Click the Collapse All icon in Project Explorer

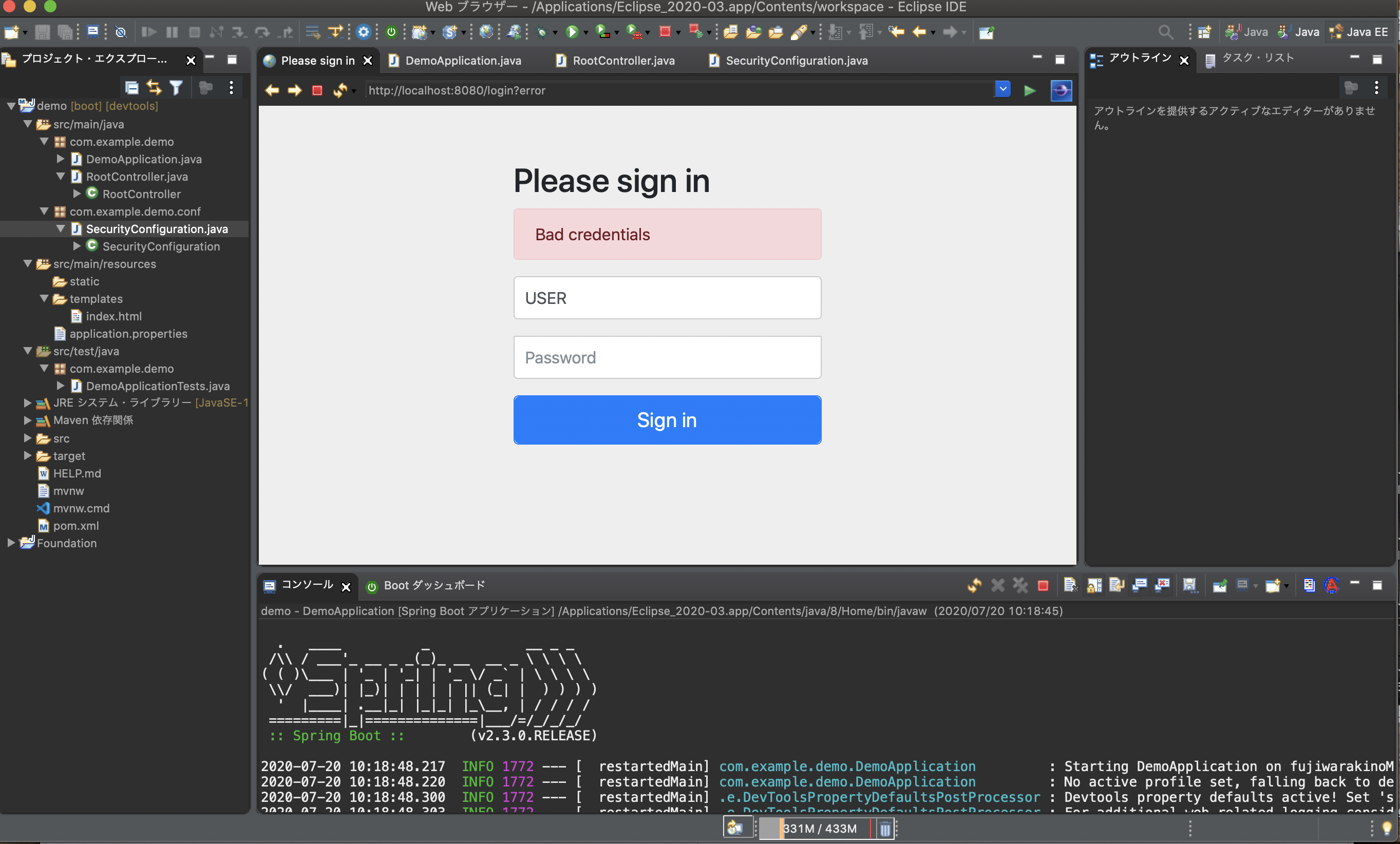click(132, 87)
